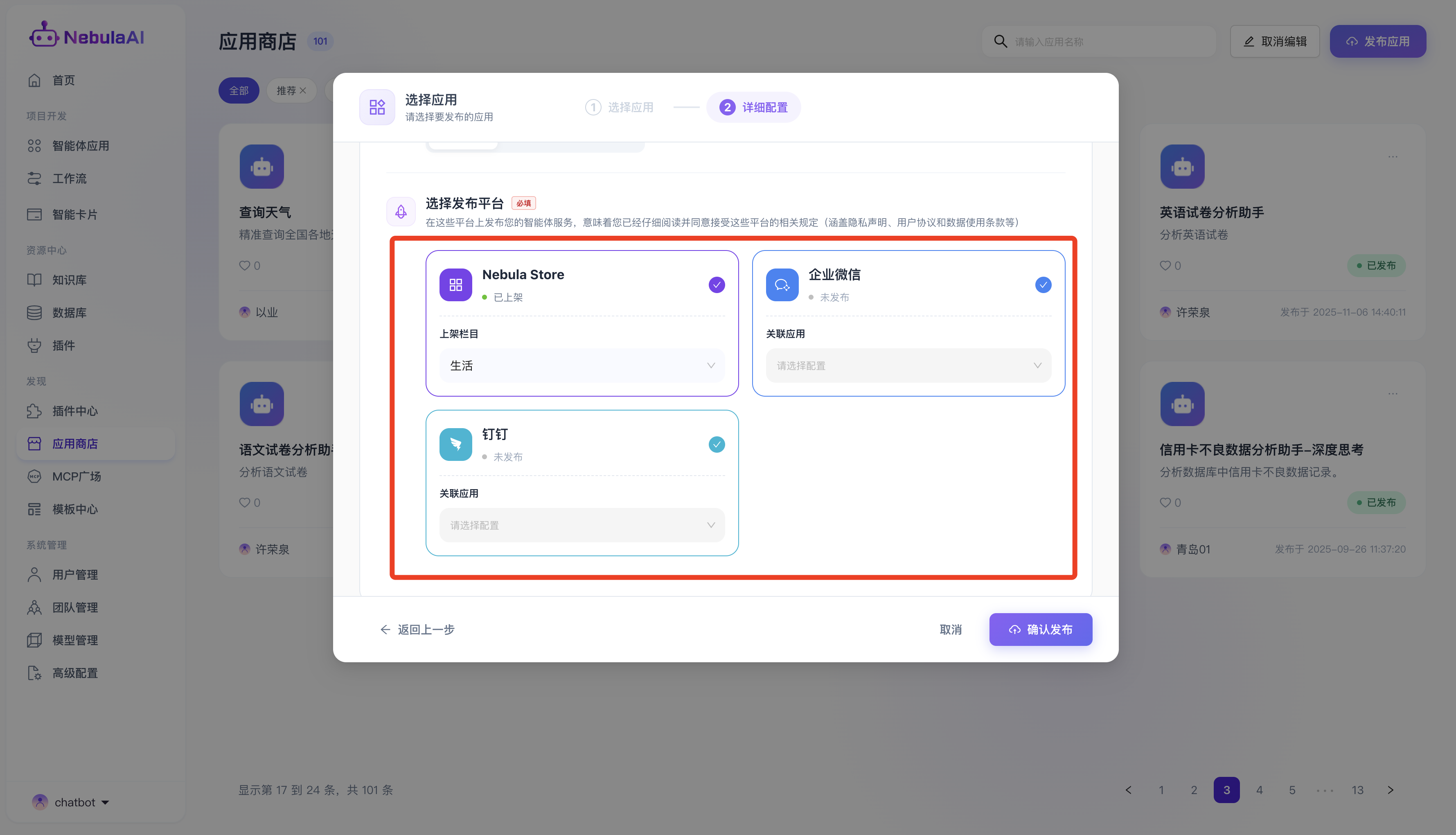The width and height of the screenshot is (1456, 835).
Task: Expand 钉钉 关联应用 dropdown
Action: (x=582, y=525)
